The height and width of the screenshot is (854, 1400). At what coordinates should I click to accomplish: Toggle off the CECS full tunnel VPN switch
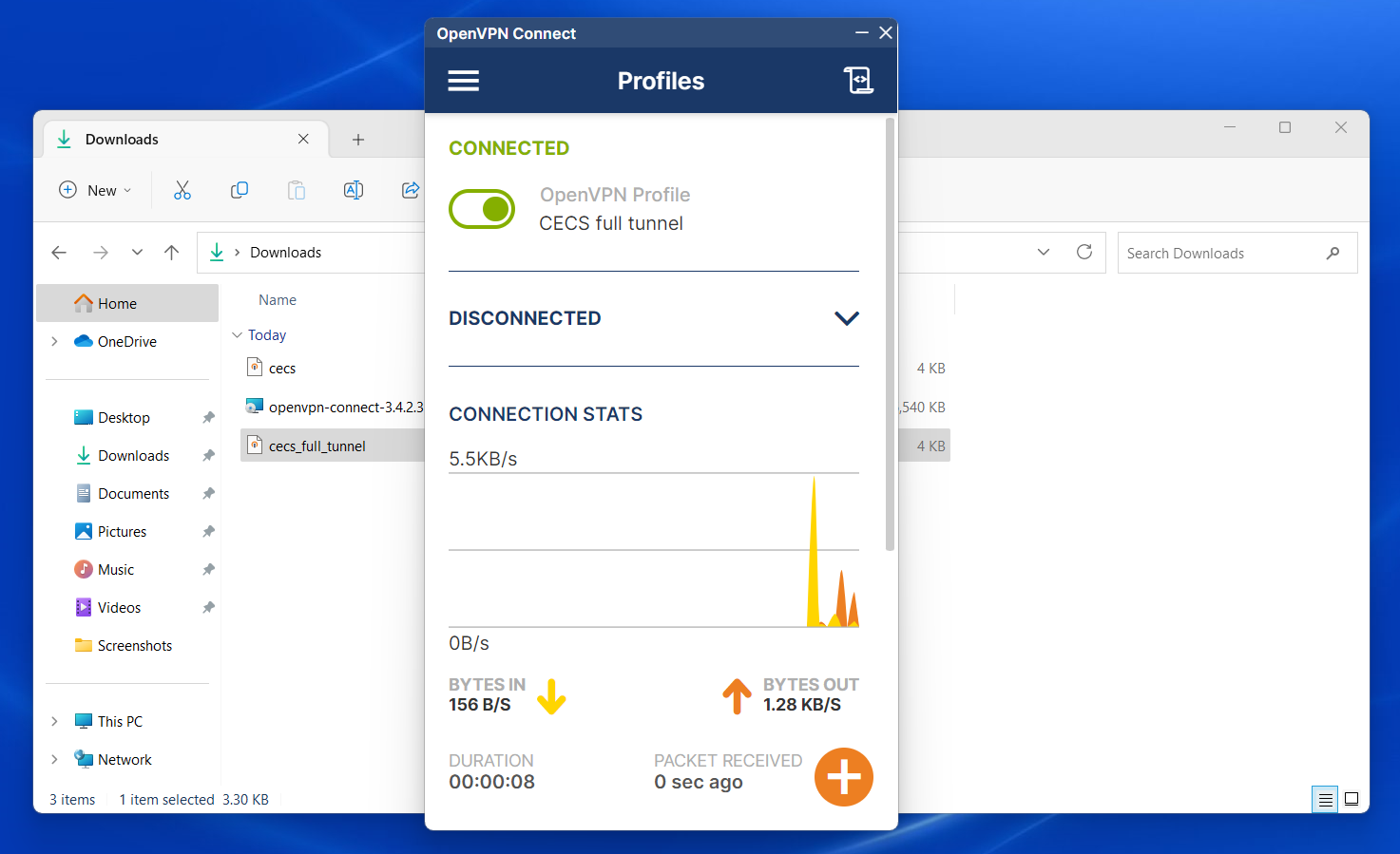tap(482, 209)
